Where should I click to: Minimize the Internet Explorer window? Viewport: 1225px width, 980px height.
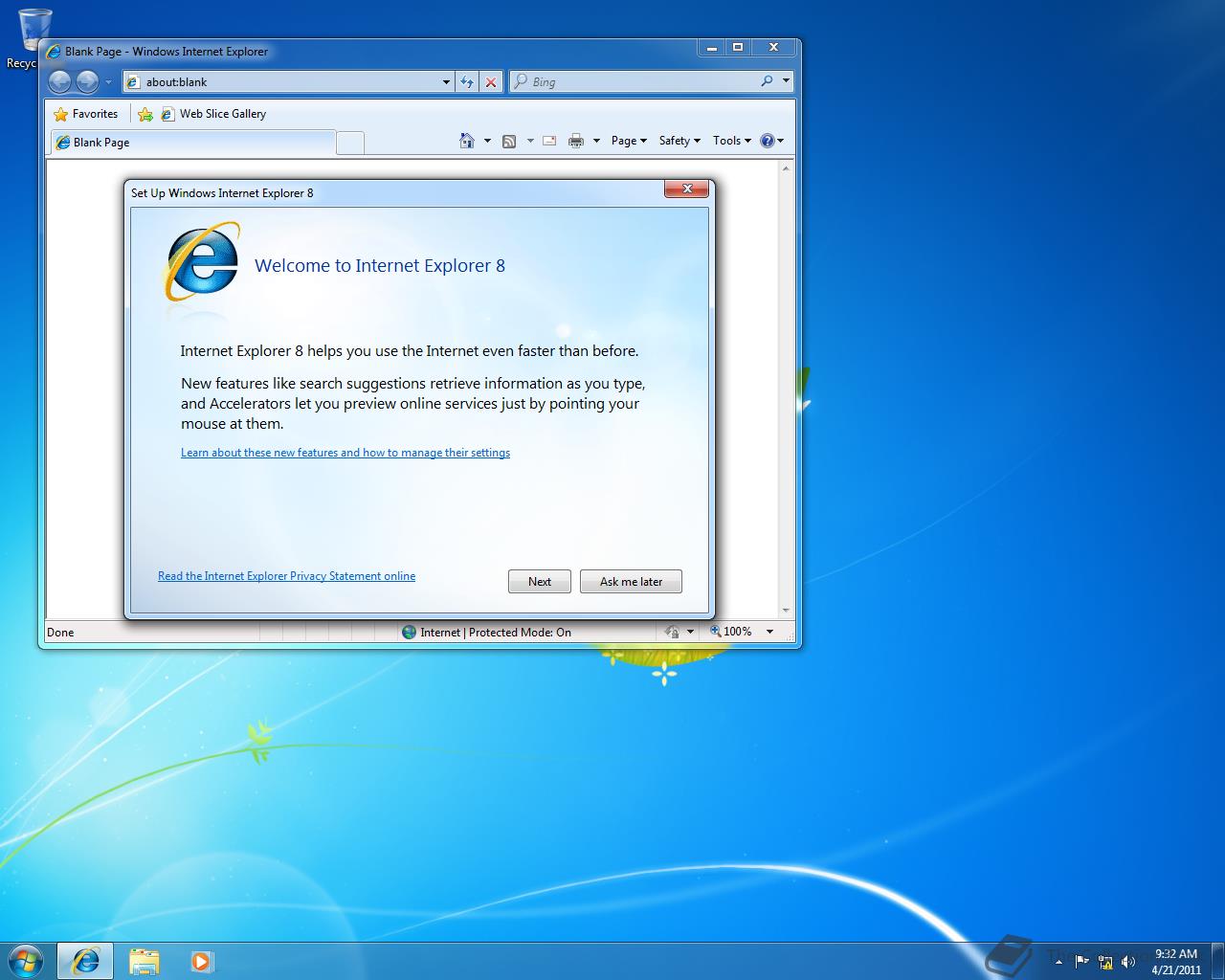[x=711, y=47]
